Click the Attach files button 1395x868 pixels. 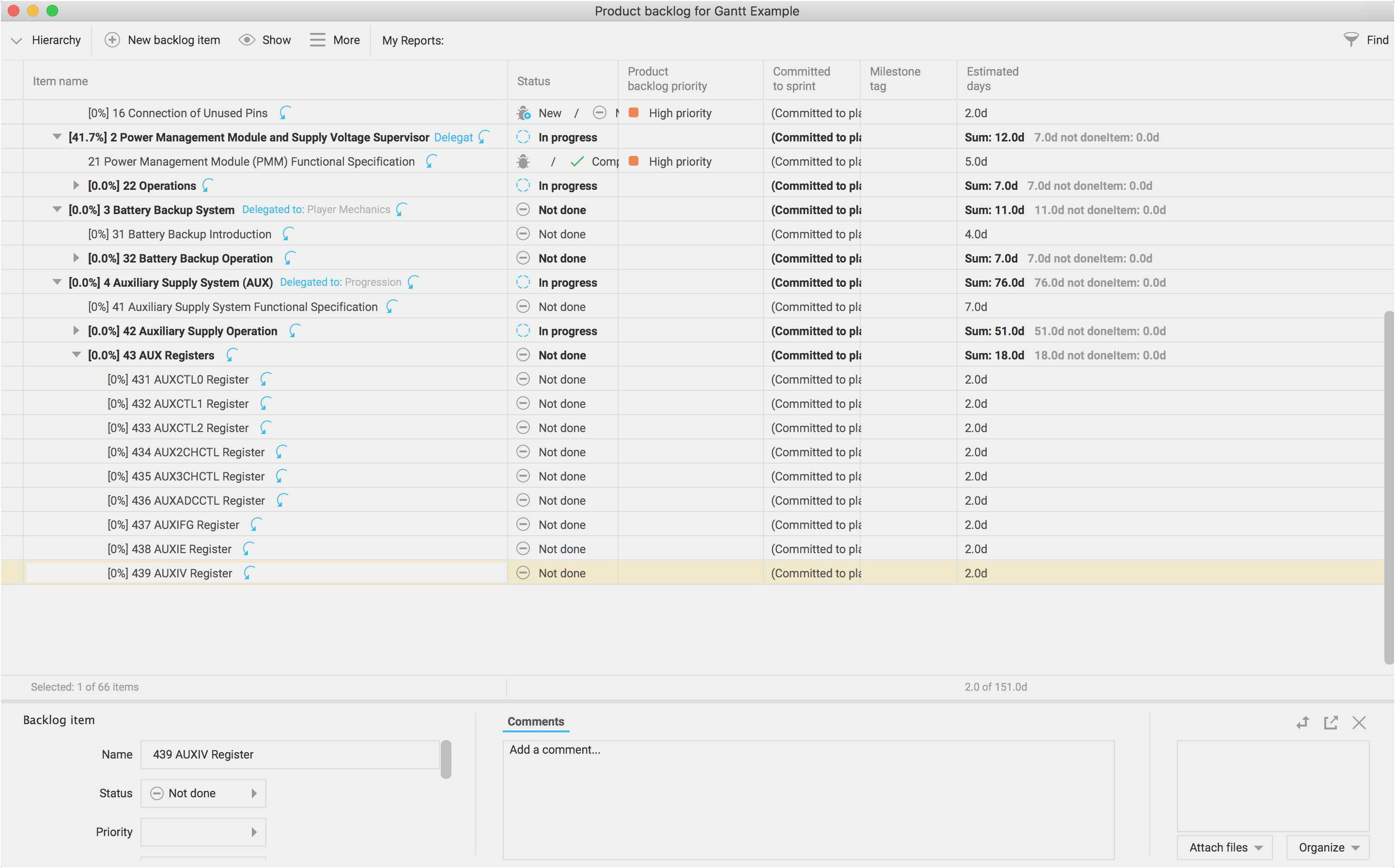[1224, 847]
